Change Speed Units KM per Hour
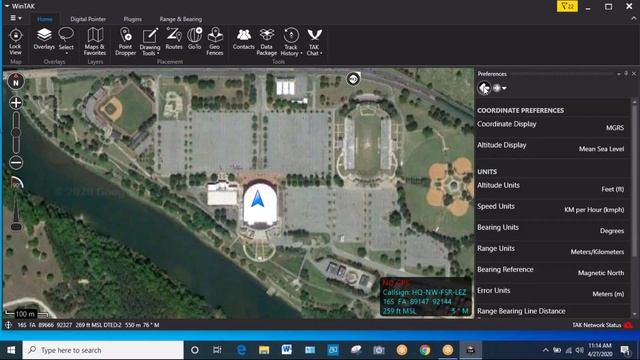Viewport: 640px width, 360px height. [x=551, y=208]
